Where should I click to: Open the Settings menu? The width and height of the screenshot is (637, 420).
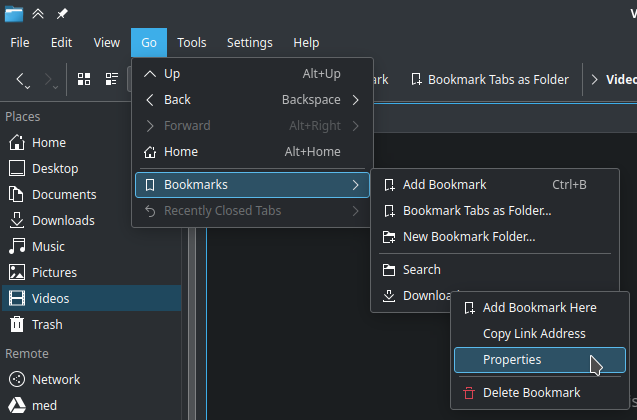[x=249, y=43]
